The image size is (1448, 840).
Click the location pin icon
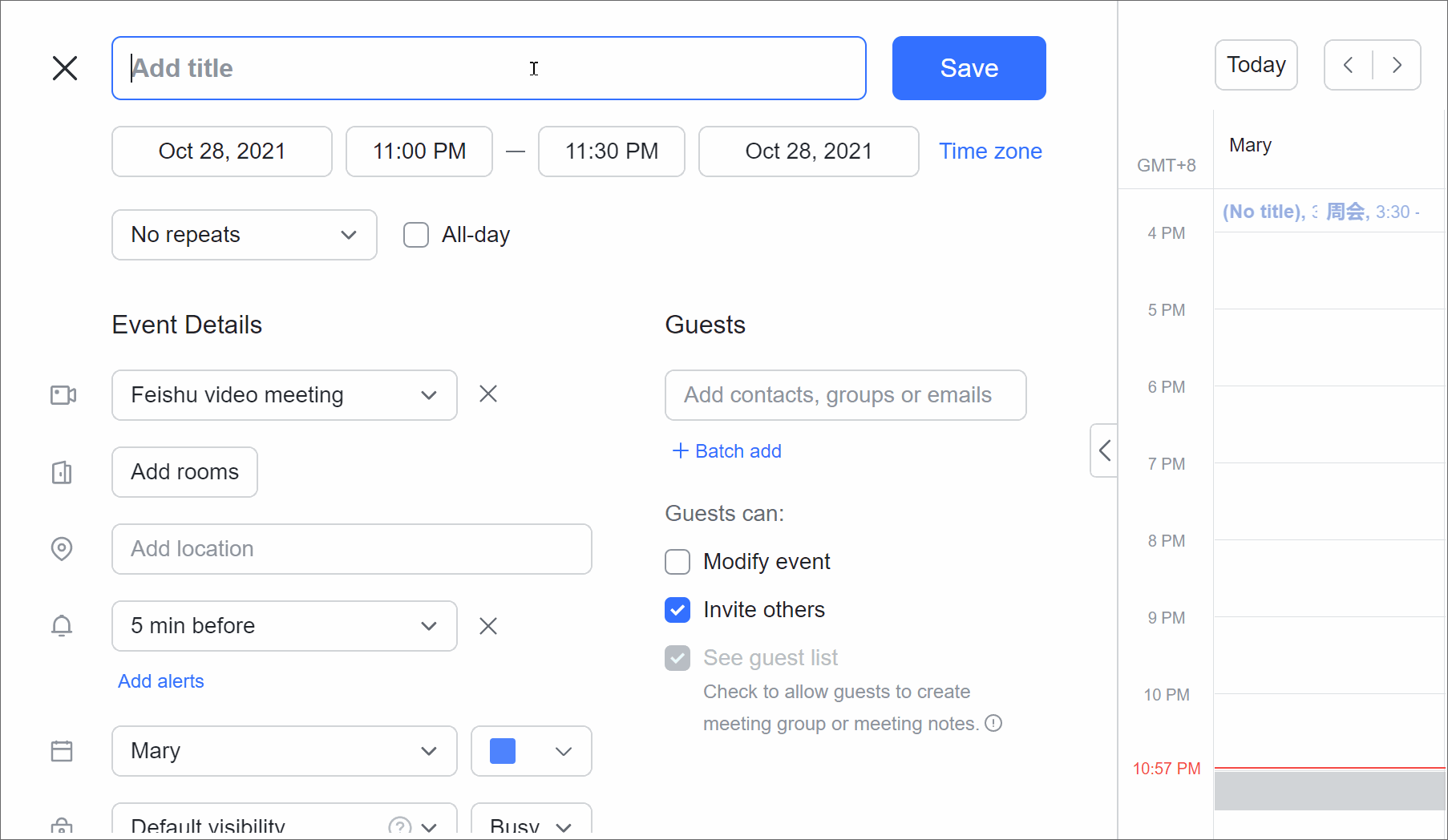(62, 548)
